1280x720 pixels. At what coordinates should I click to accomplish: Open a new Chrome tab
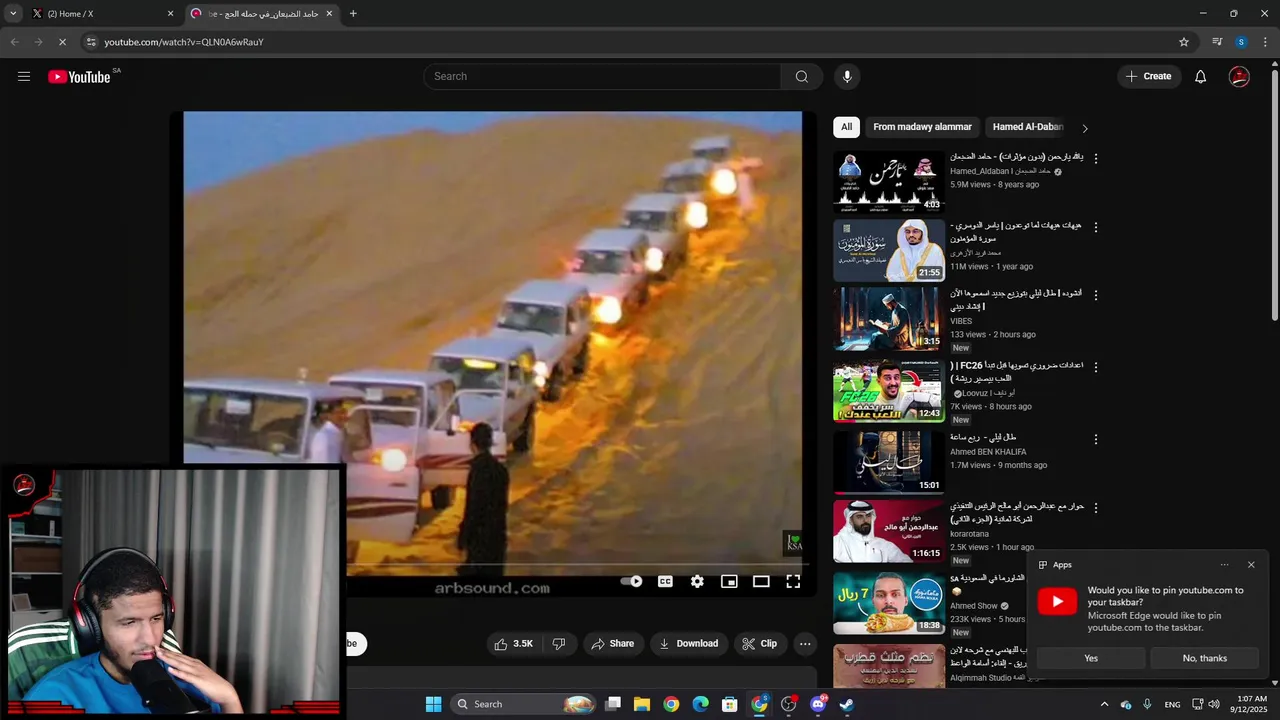353,14
